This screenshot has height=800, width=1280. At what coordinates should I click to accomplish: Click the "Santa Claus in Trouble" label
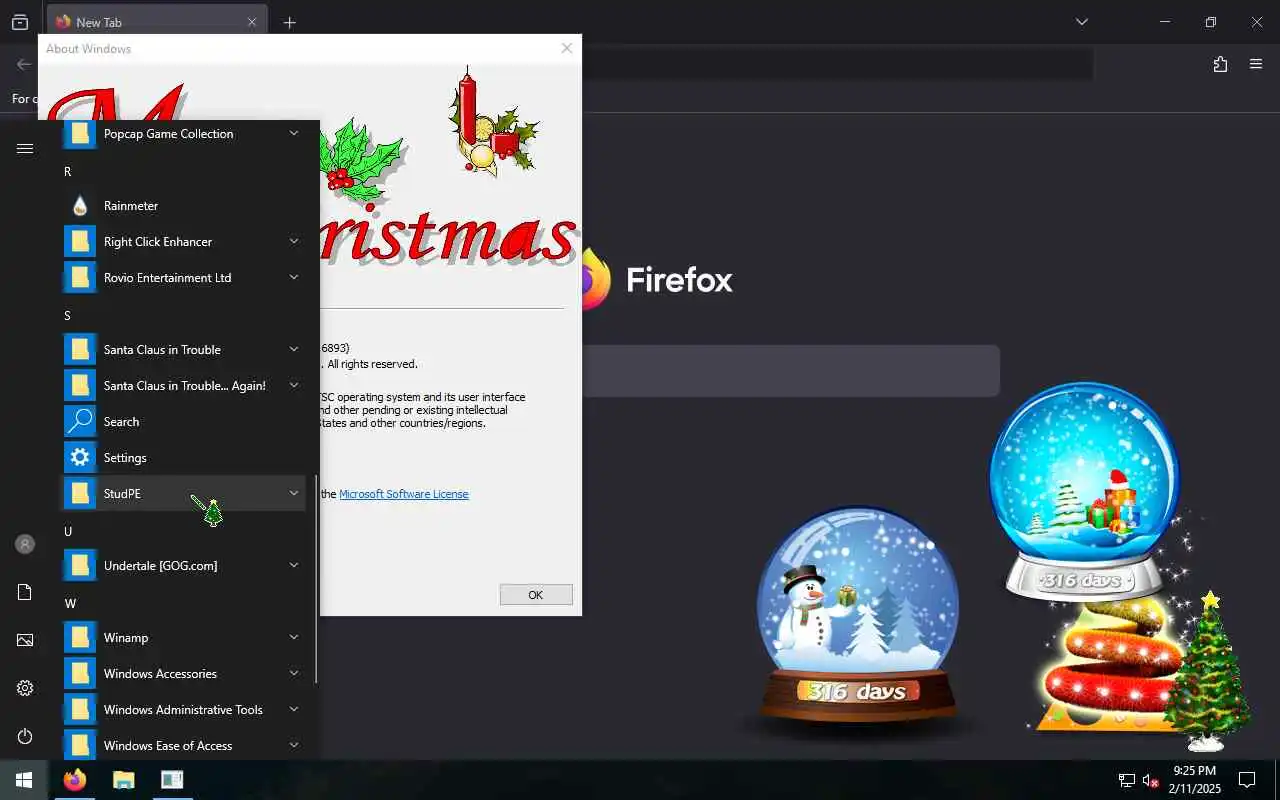coord(162,350)
